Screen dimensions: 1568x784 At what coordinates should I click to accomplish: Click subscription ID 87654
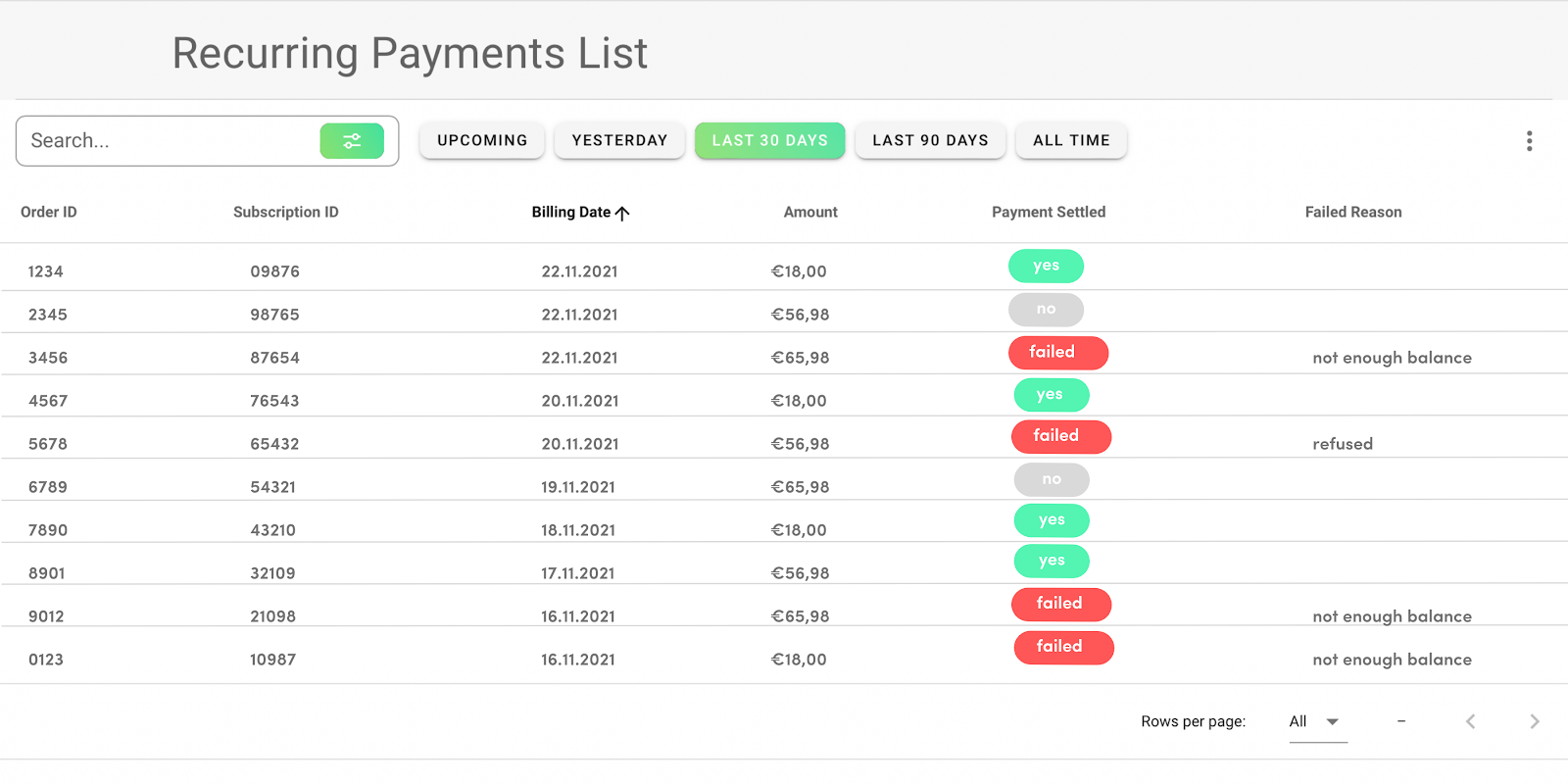pos(274,358)
